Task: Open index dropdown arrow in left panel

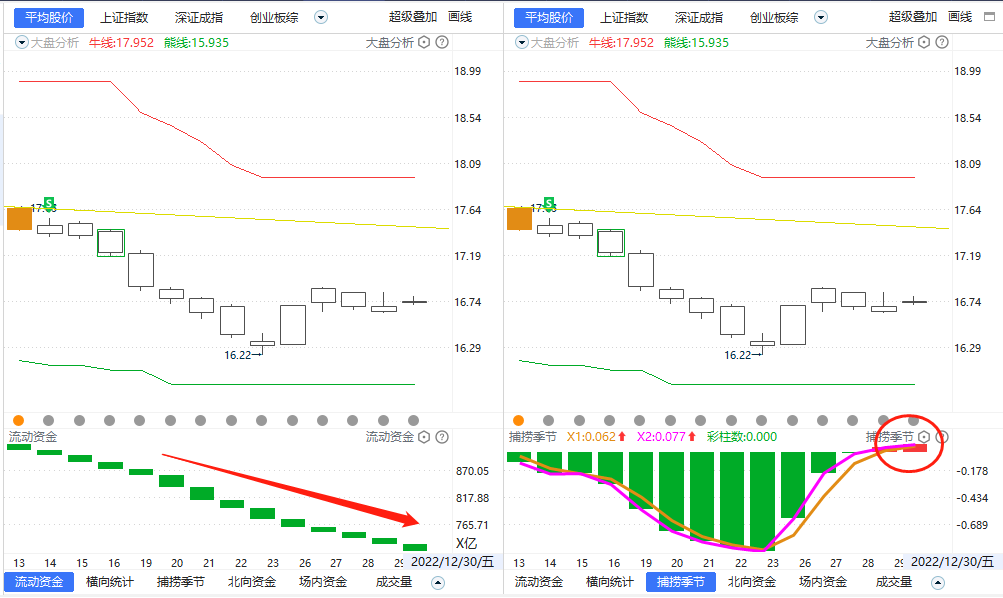Action: point(321,18)
